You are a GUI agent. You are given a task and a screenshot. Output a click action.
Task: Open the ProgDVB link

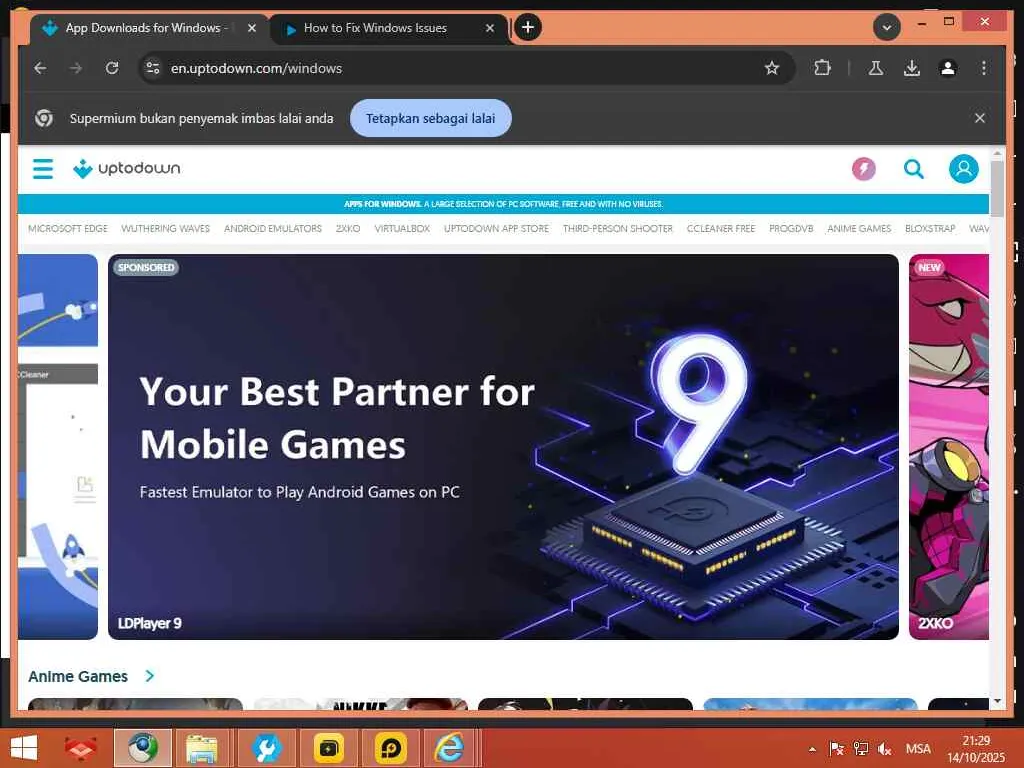coord(791,229)
